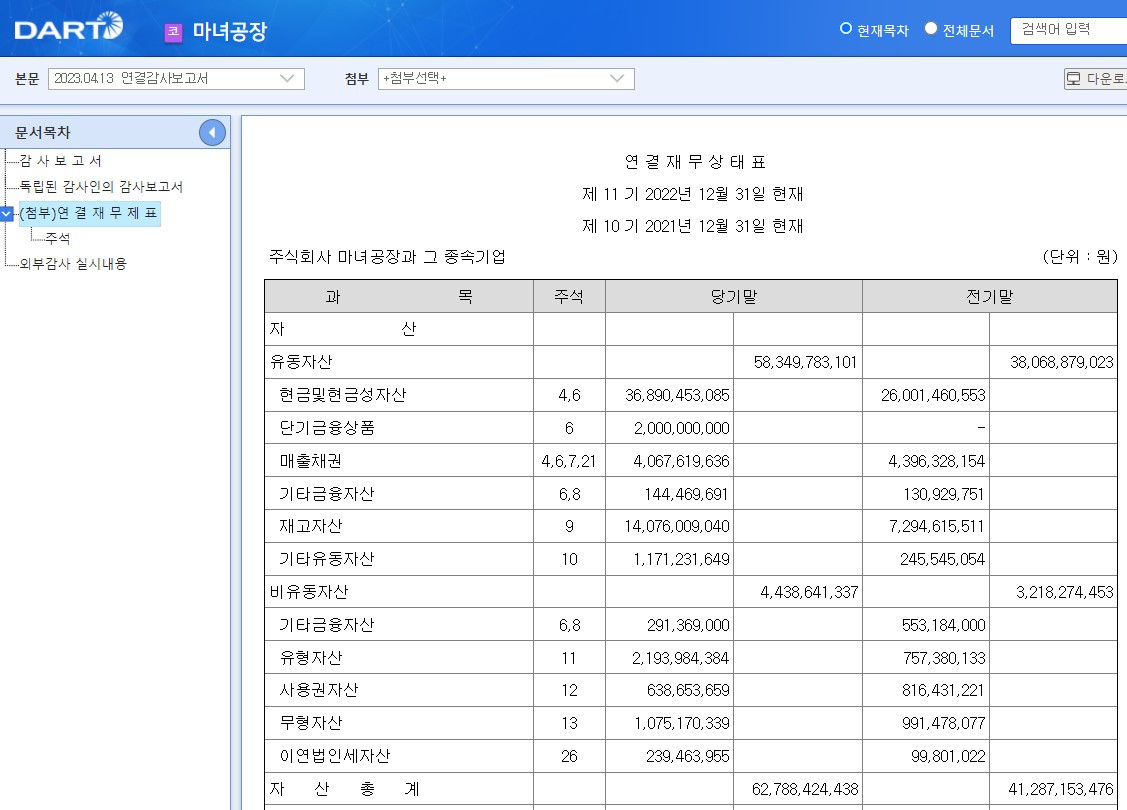The width and height of the screenshot is (1127, 810).
Task: Click the value 62,788,424,438
Action: pyautogui.click(x=805, y=790)
